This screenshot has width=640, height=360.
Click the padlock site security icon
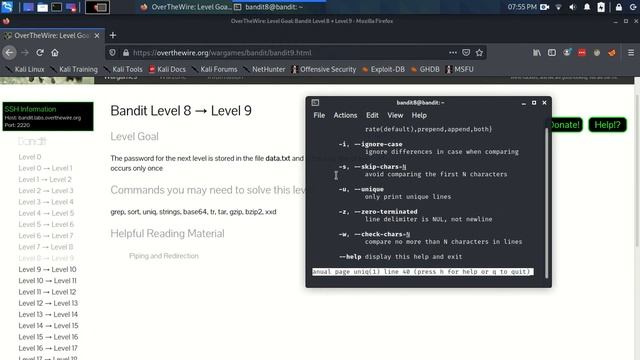(x=126, y=53)
